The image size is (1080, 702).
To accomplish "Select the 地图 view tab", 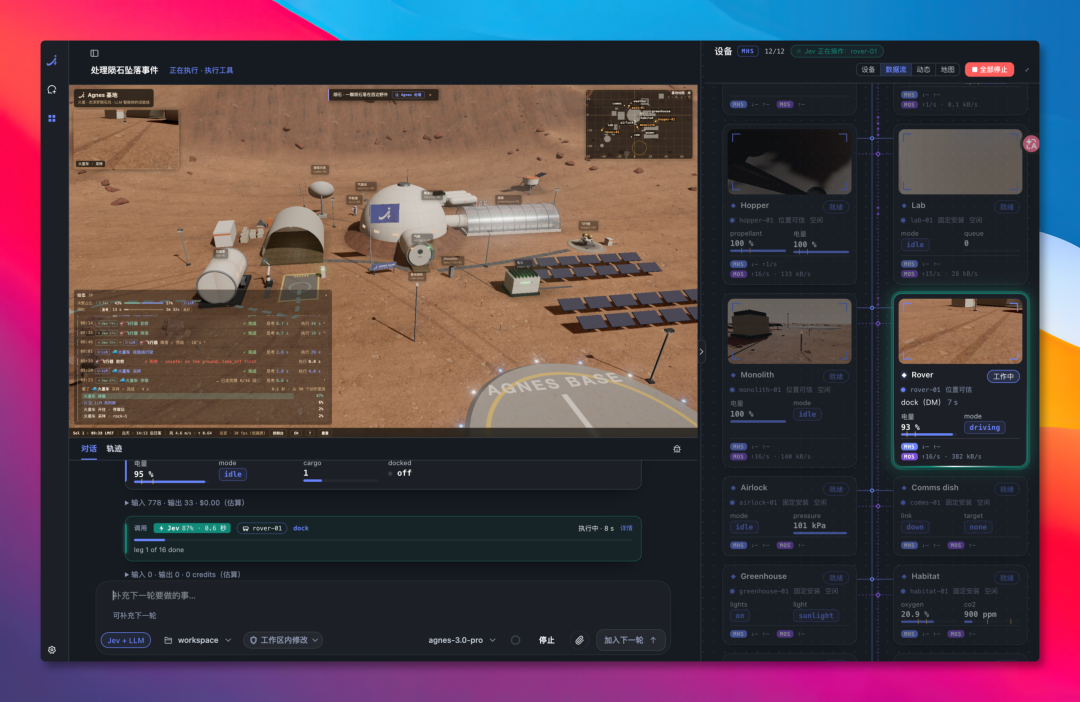I will [x=948, y=70].
